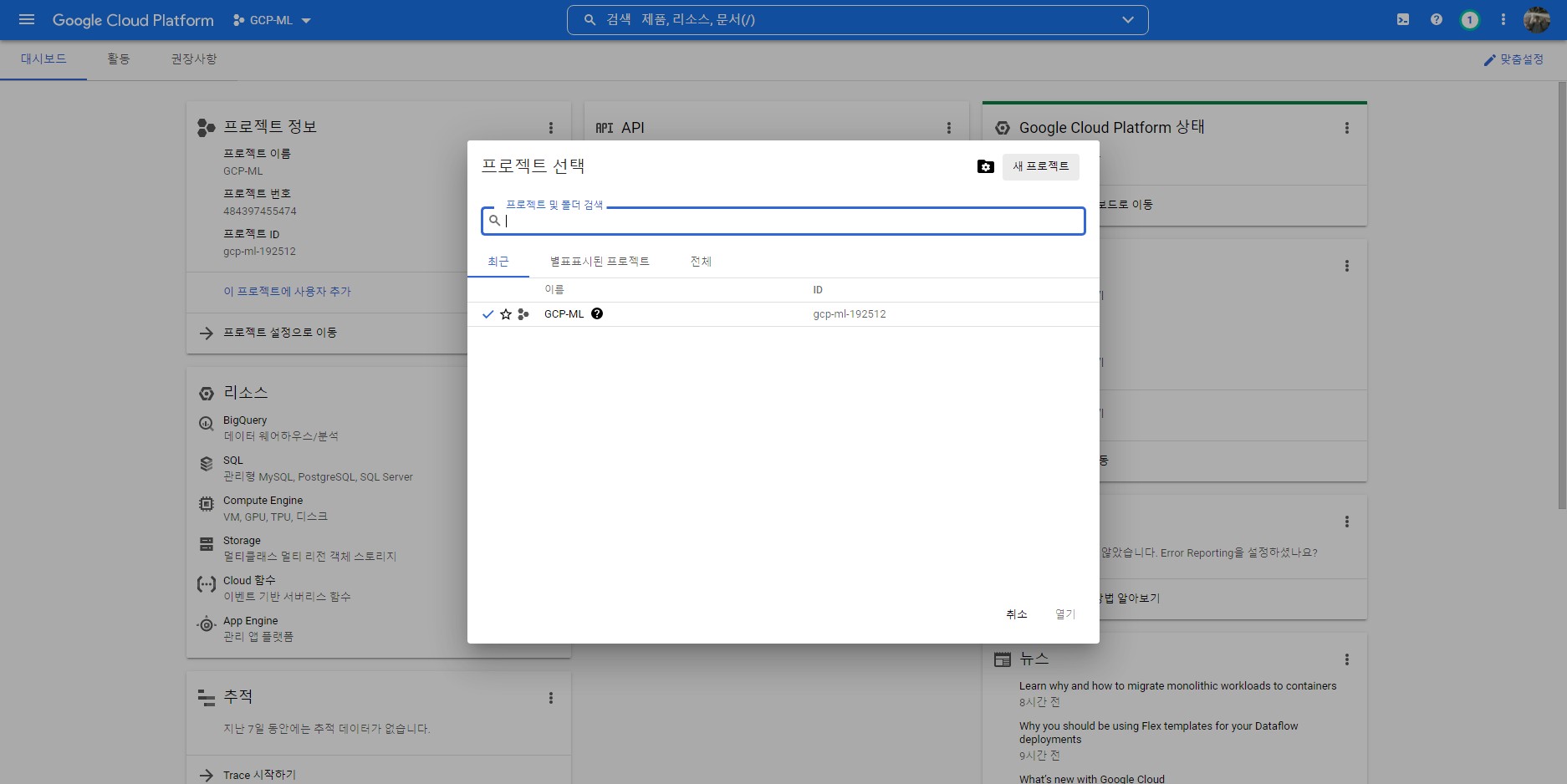1567x784 pixels.
Task: Click the 리소스 card hexagon icon
Action: [x=207, y=394]
